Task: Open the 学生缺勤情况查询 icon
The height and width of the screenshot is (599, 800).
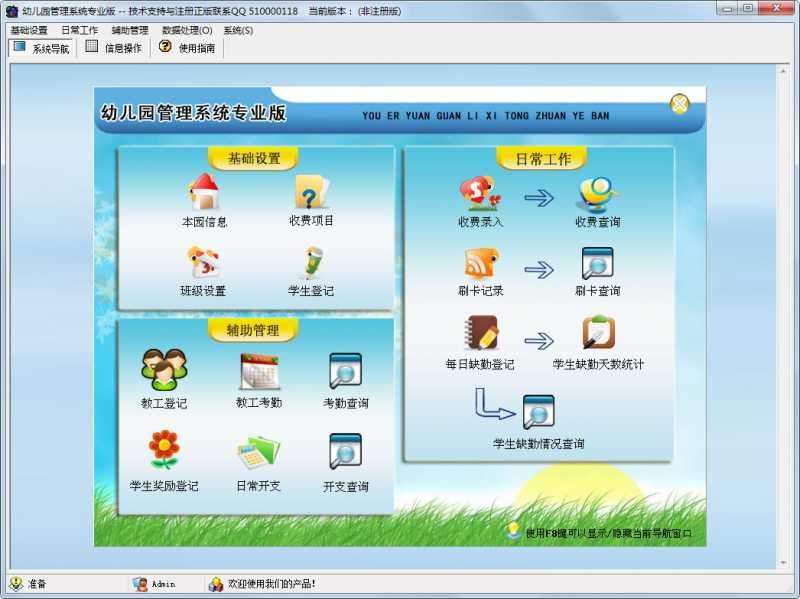Action: 537,420
